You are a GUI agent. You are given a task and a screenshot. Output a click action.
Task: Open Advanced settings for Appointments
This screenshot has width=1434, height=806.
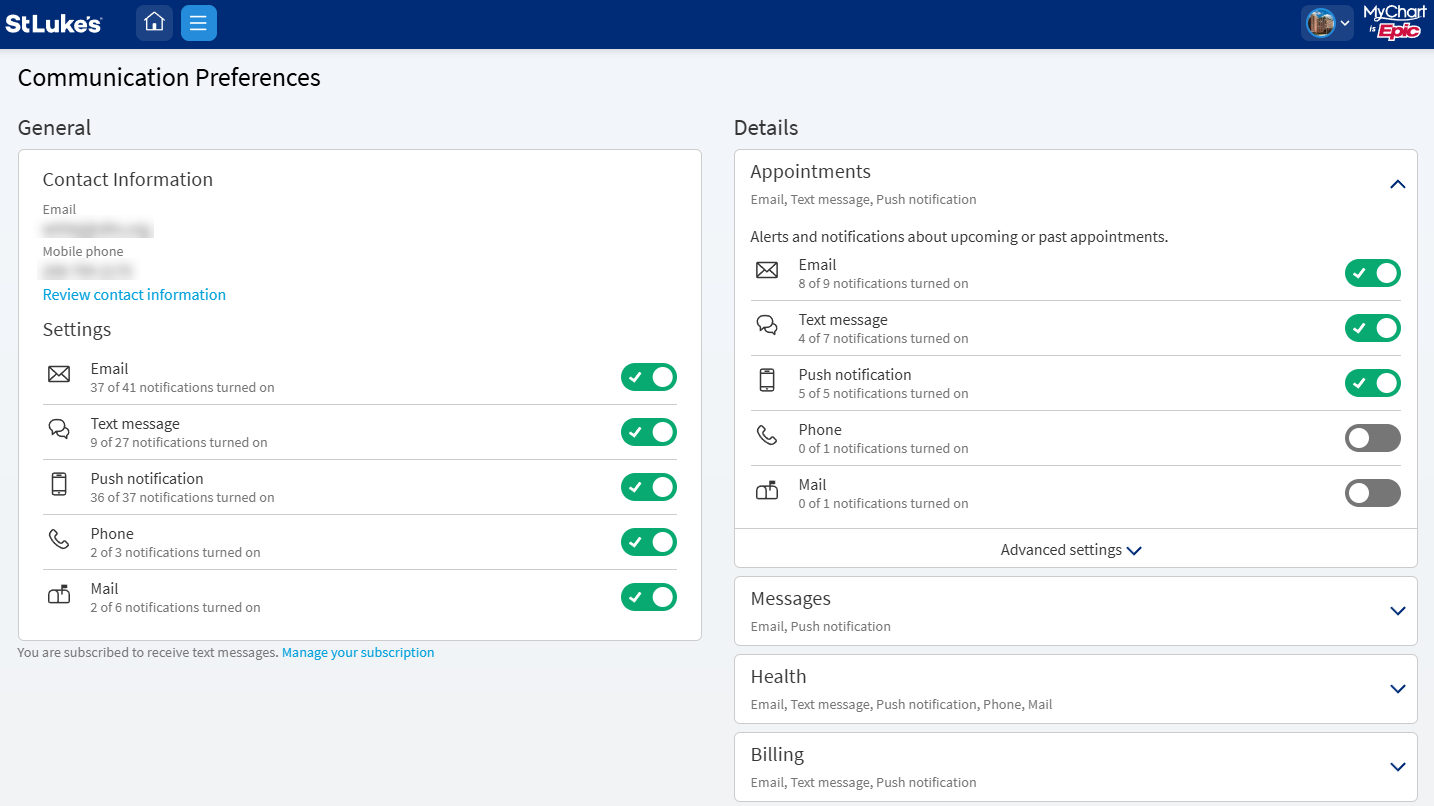(1071, 550)
